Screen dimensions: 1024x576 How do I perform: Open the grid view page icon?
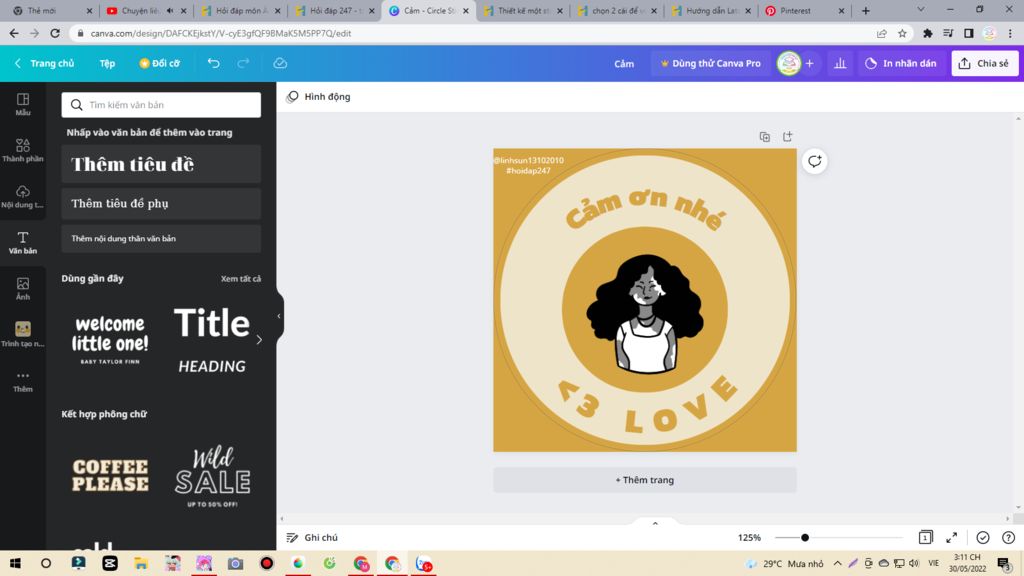pos(925,537)
